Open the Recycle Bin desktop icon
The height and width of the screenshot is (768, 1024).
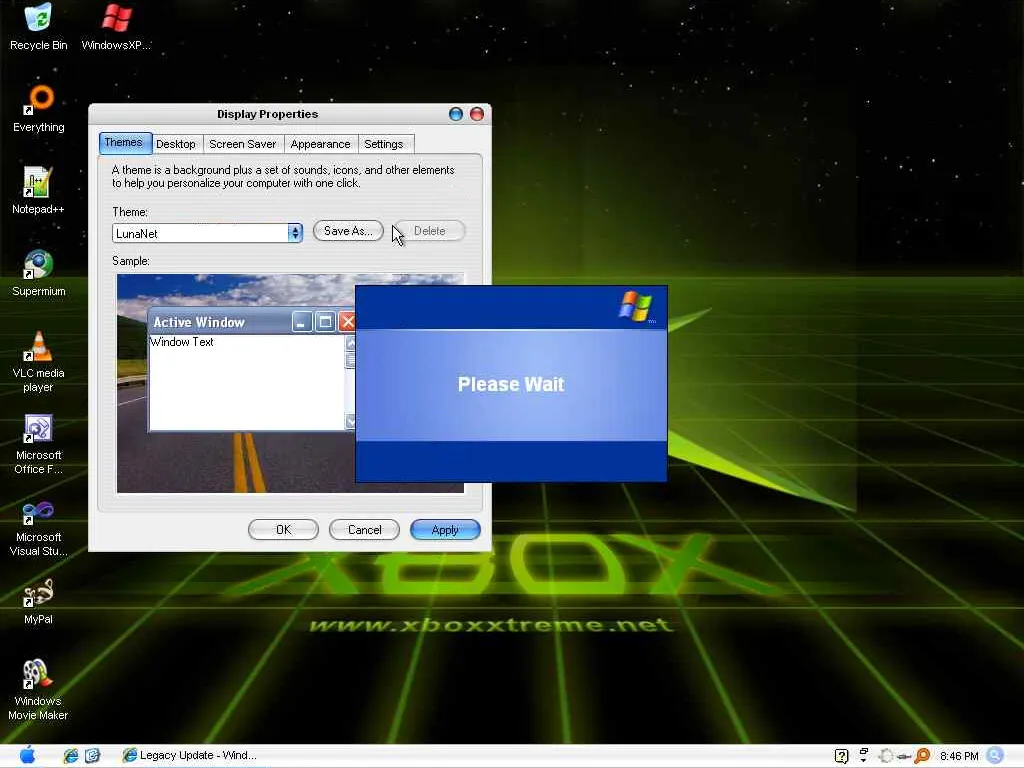pyautogui.click(x=38, y=26)
